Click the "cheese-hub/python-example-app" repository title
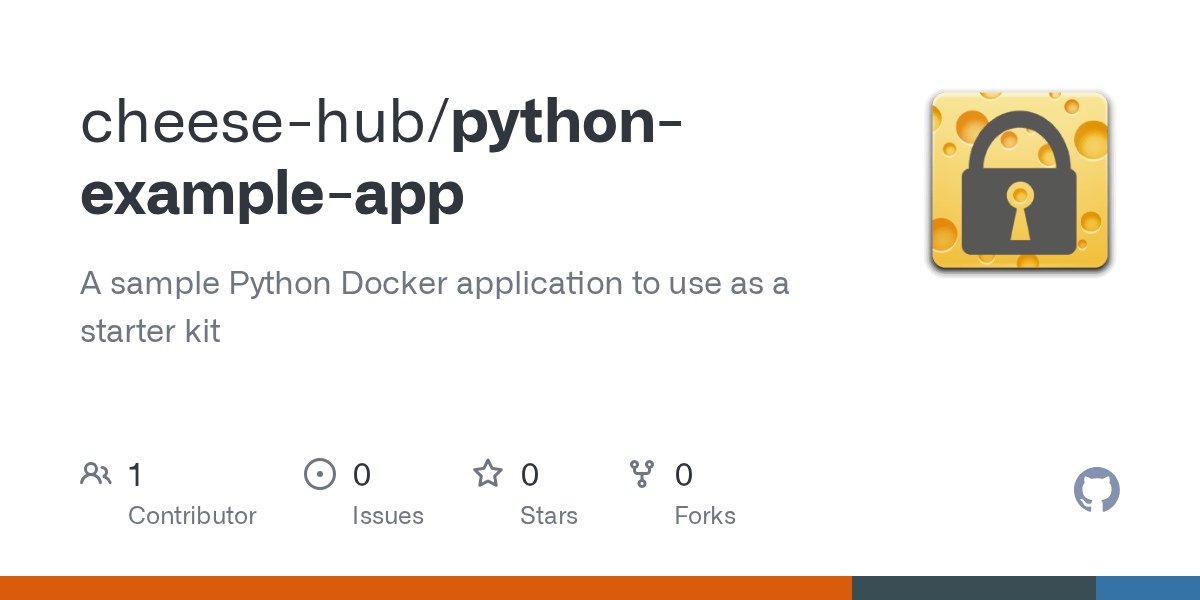This screenshot has height=600, width=1200. [x=382, y=157]
